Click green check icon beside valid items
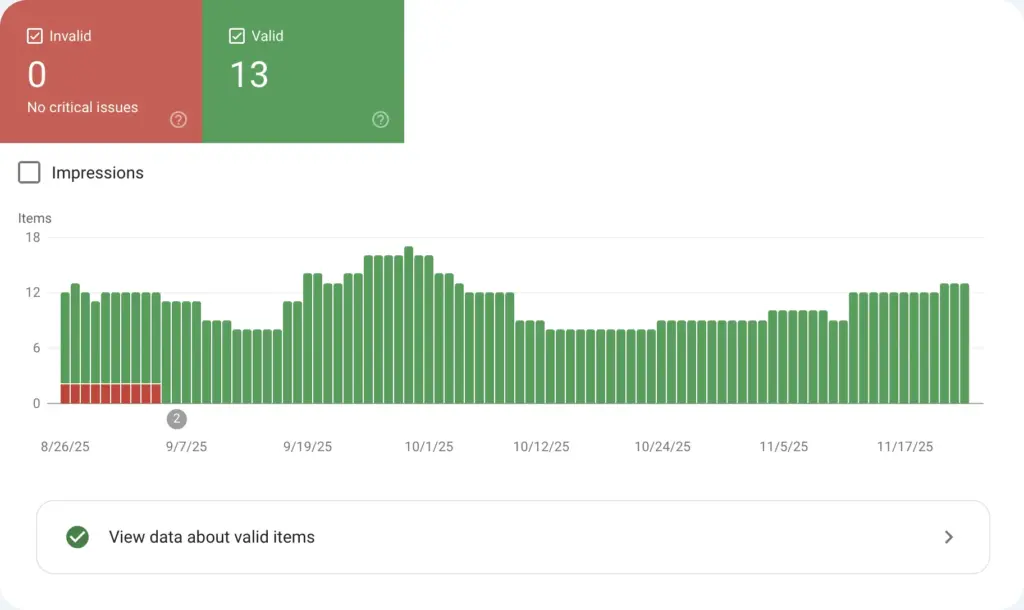This screenshot has height=610, width=1024. (x=78, y=537)
